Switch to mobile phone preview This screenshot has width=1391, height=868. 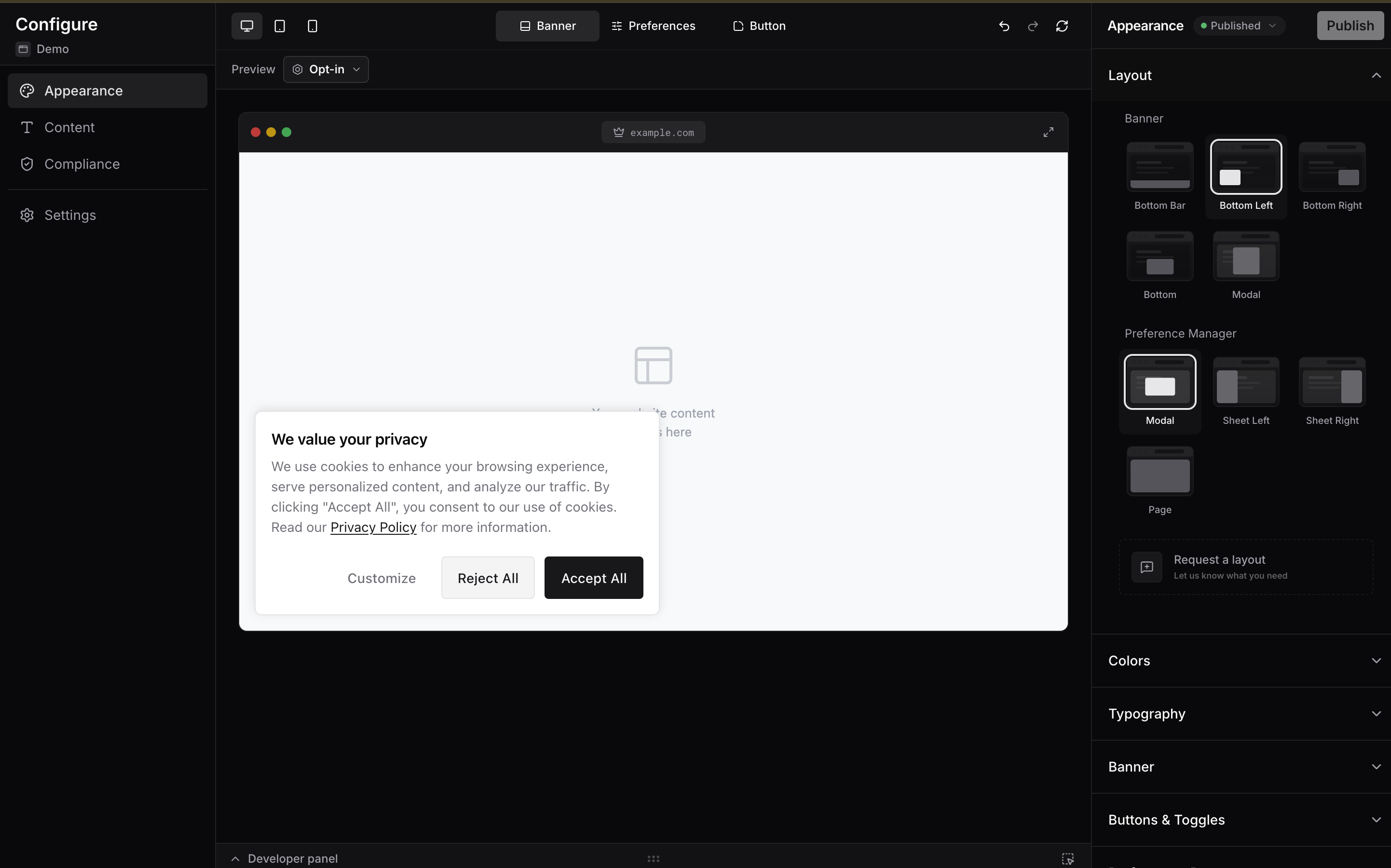point(313,26)
